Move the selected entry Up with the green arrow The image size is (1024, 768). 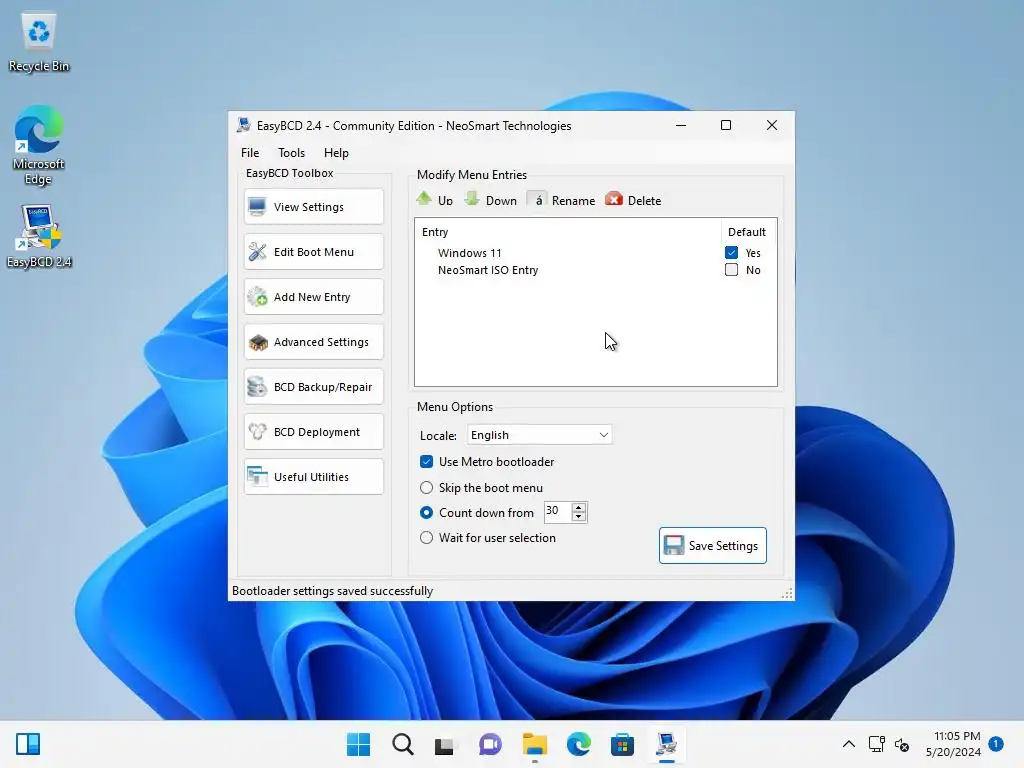coord(434,200)
